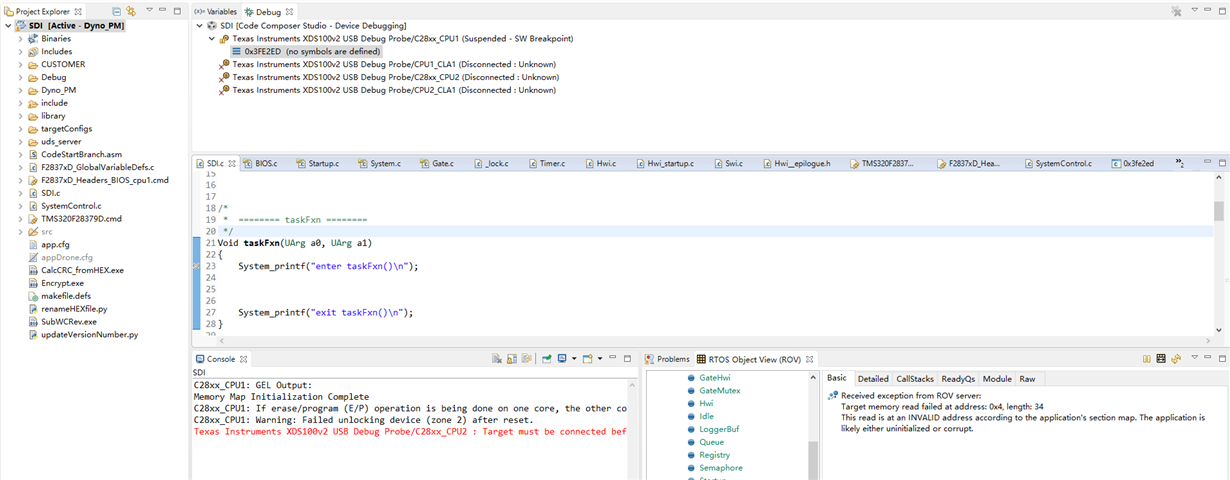
Task: Open the Detailed tab in ROV
Action: point(873,379)
